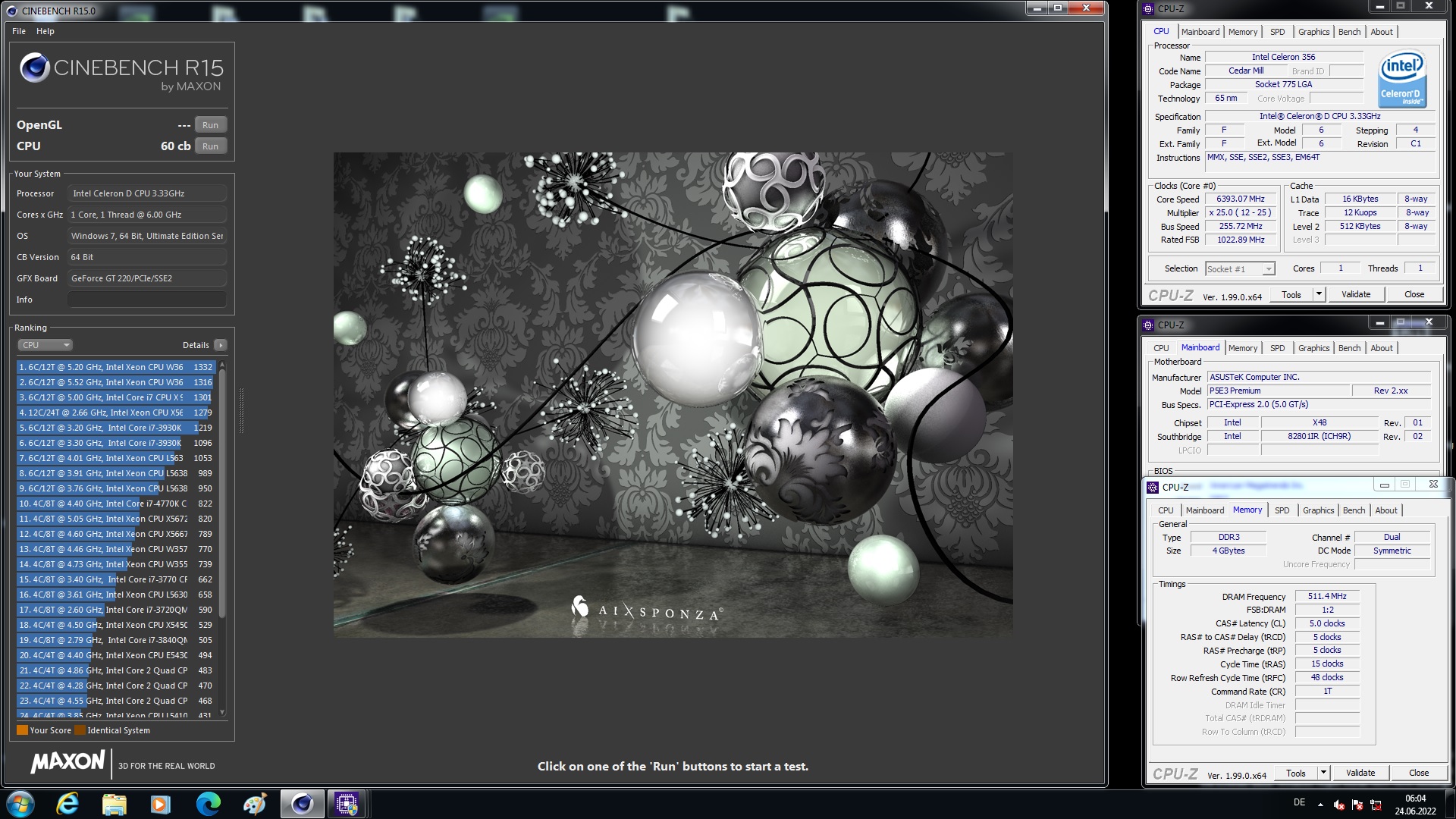Click the Cinebench R15 logo sphere
This screenshot has width=1456, height=819.
click(x=34, y=68)
